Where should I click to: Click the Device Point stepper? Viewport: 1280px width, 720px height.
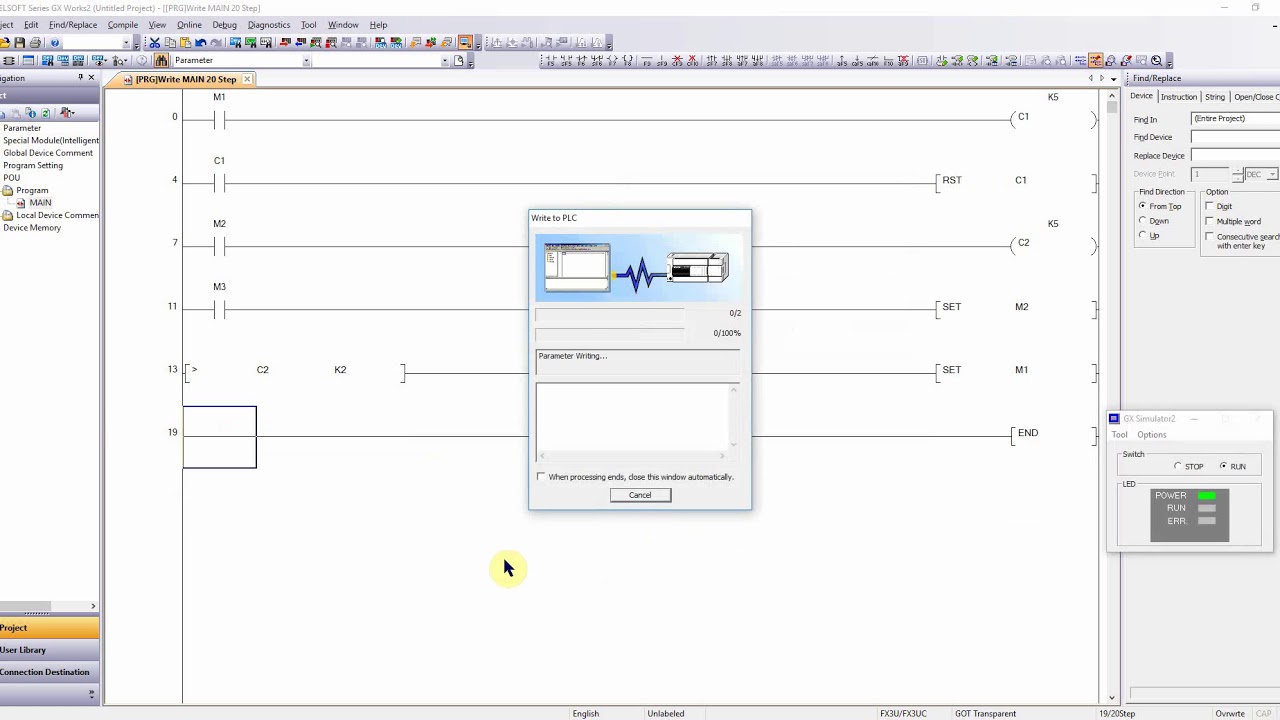(x=1237, y=174)
